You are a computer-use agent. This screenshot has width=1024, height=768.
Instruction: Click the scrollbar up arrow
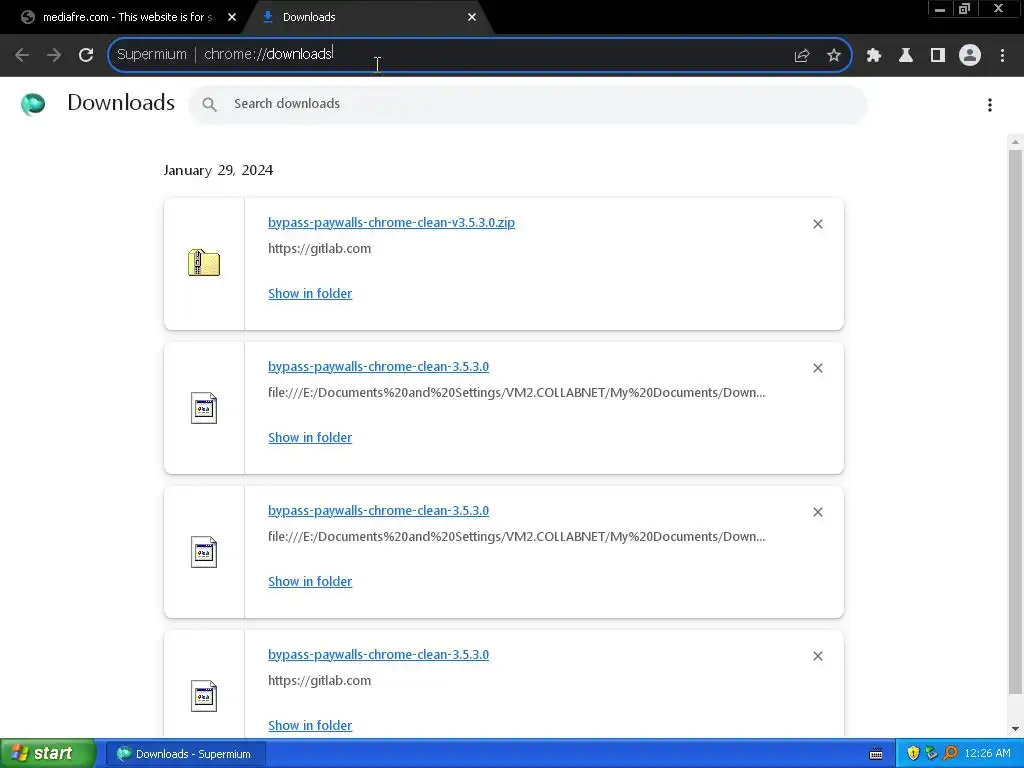[1015, 142]
